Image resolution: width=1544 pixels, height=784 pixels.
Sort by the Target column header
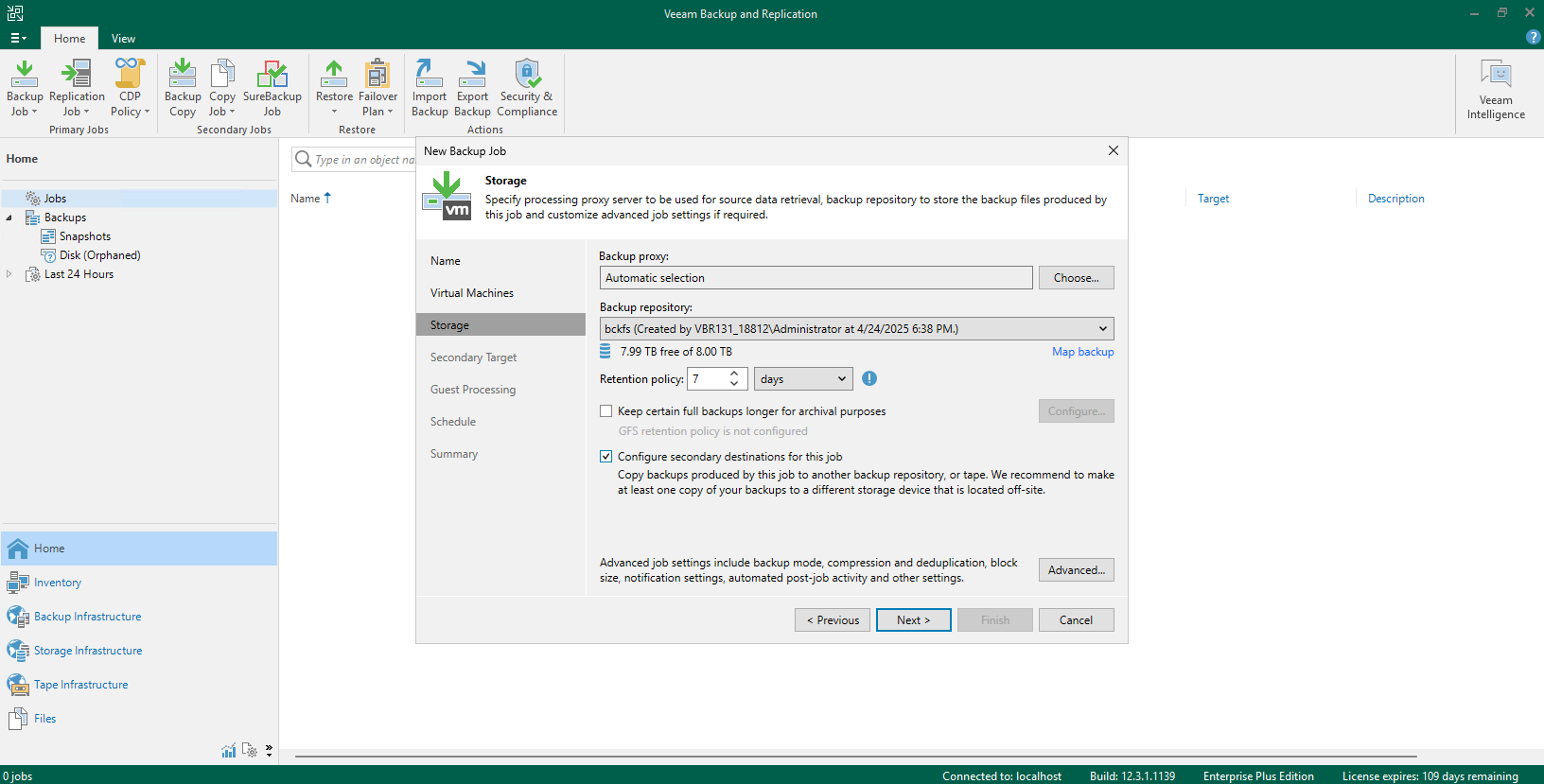(1213, 199)
